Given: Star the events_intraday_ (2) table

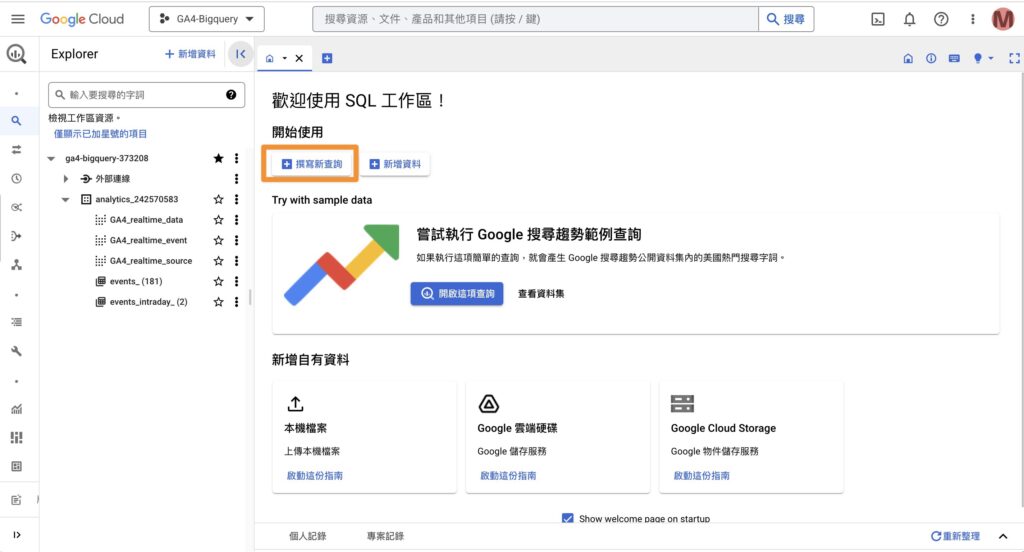Looking at the screenshot, I should [218, 302].
